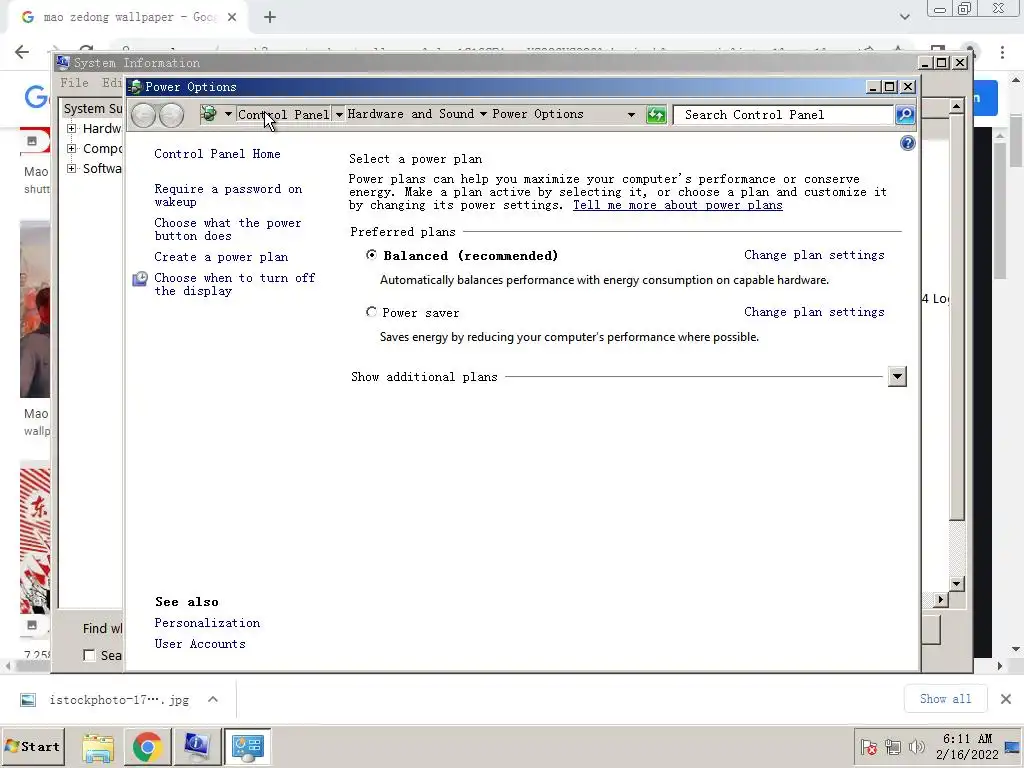The width and height of the screenshot is (1024, 768).
Task: Open dropdown next to the Control Panel icon
Action: (x=228, y=114)
